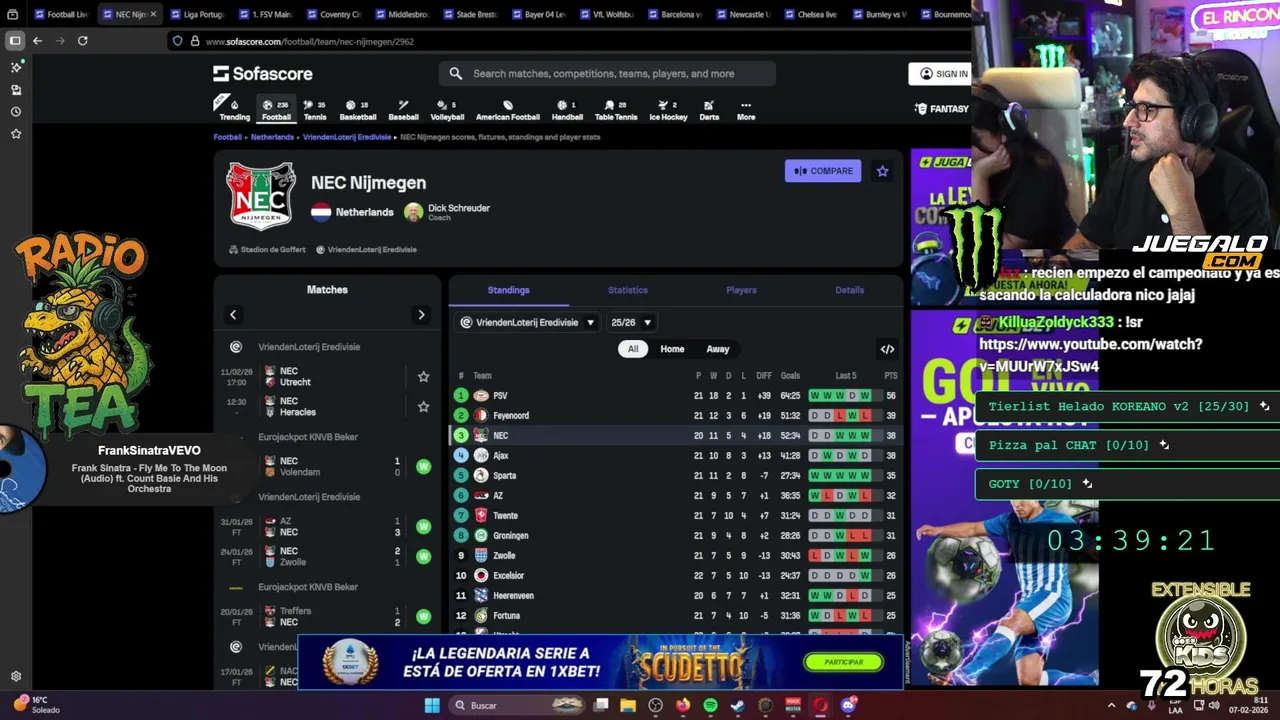
Task: Select the Standings tab
Action: (x=508, y=290)
